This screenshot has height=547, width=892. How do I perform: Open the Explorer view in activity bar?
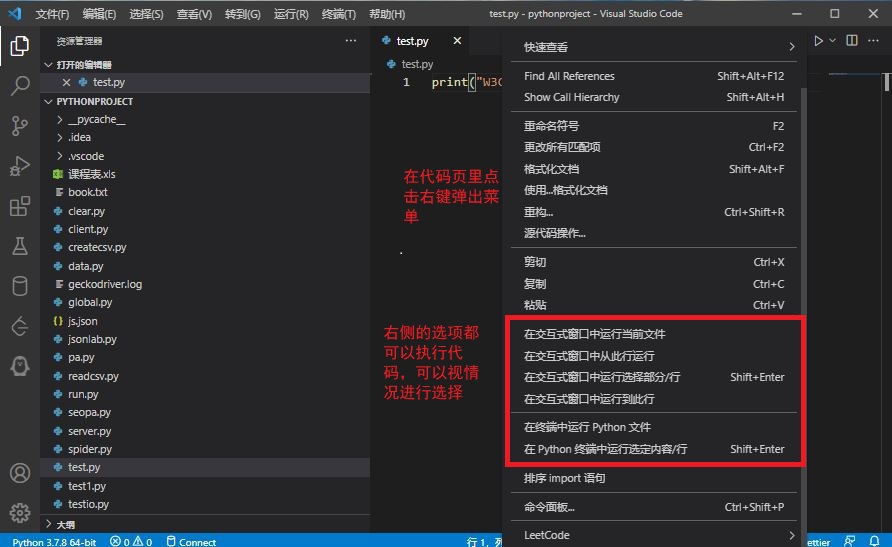19,45
